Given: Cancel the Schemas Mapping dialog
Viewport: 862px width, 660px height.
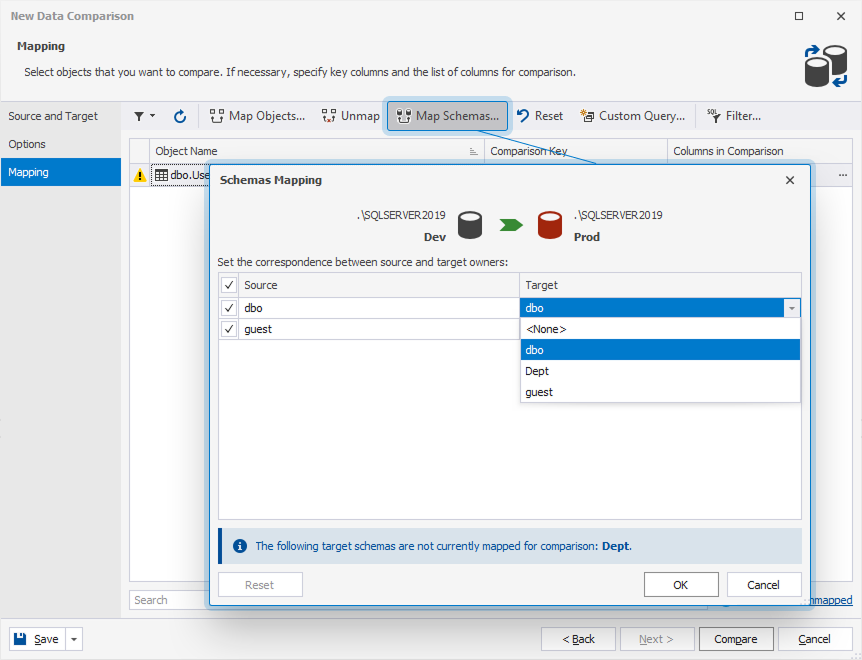Looking at the screenshot, I should [763, 585].
